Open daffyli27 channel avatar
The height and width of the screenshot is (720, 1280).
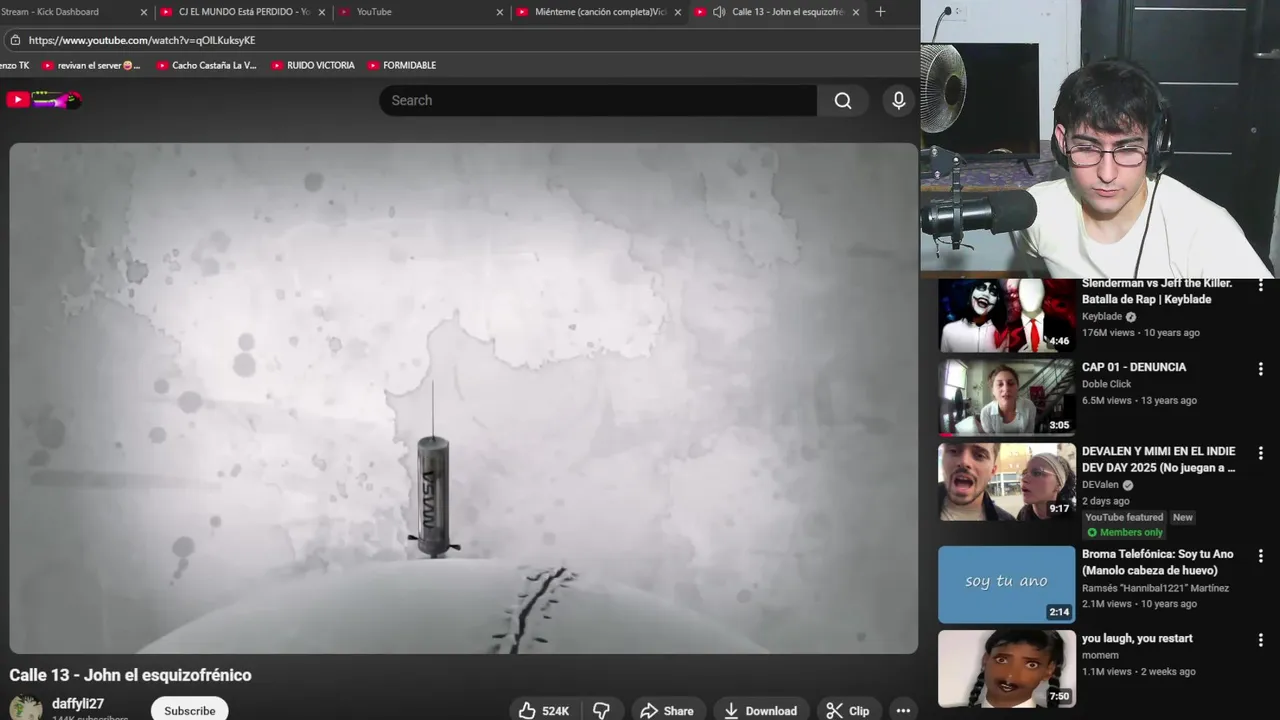point(26,708)
